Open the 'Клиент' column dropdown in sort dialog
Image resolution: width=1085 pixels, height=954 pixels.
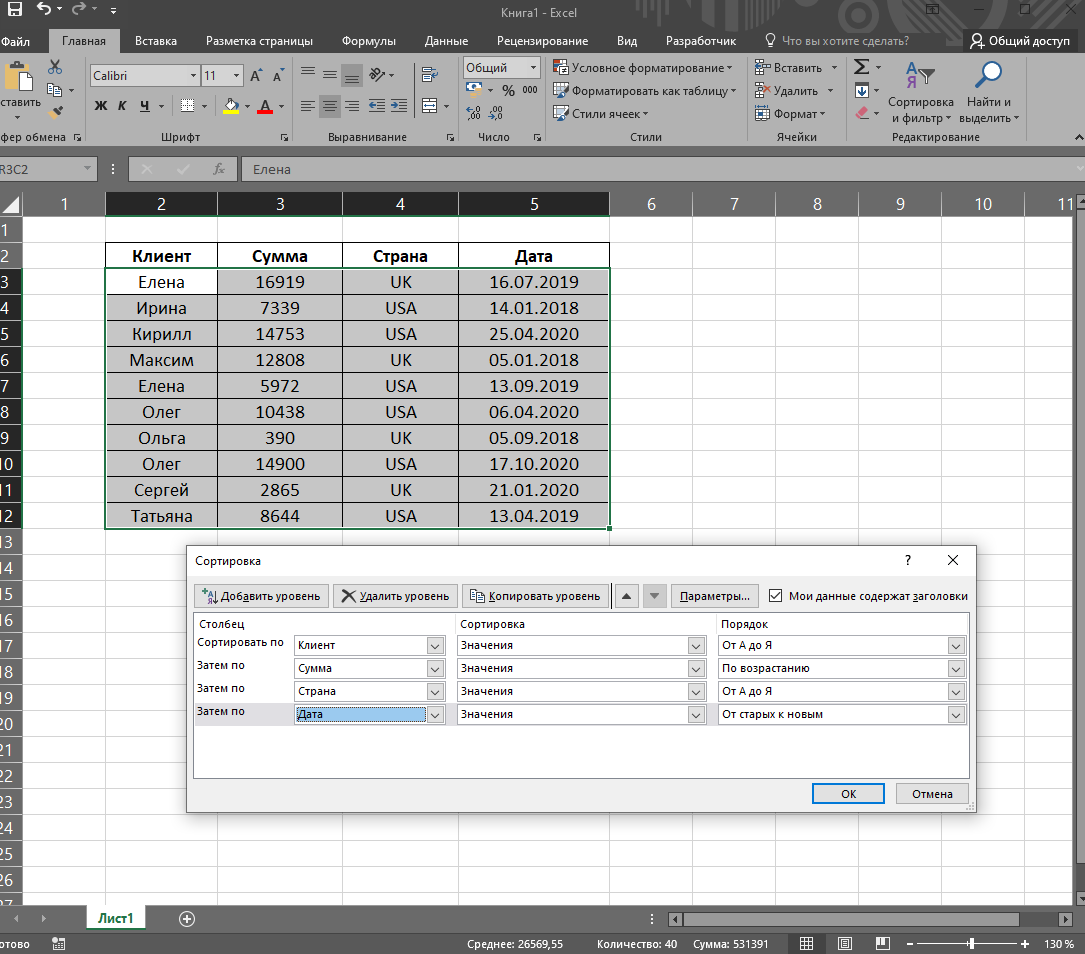coord(435,646)
